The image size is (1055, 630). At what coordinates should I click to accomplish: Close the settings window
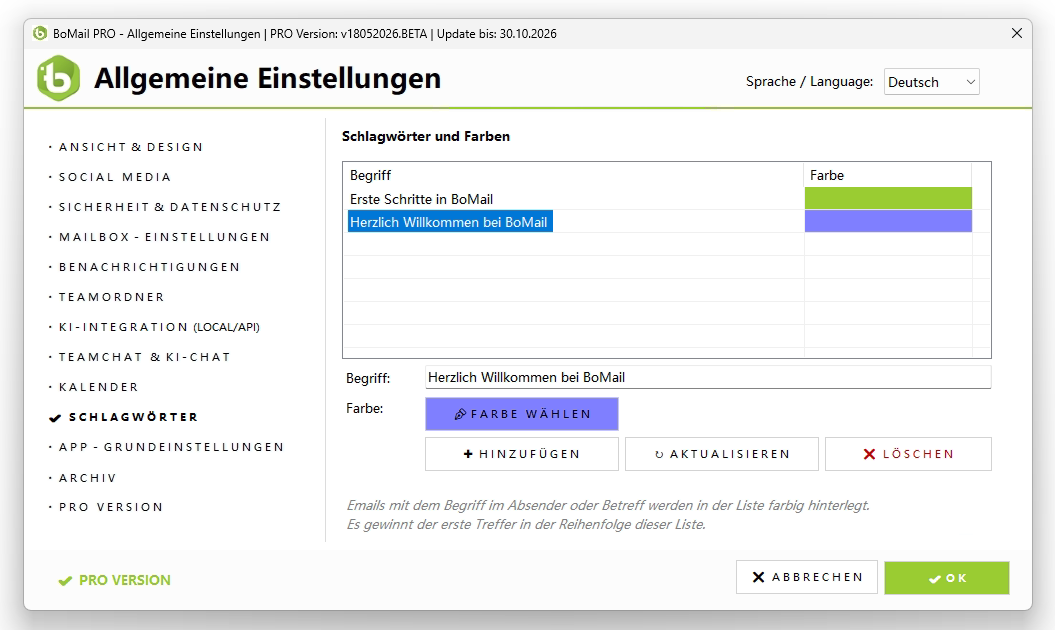pos(1017,33)
